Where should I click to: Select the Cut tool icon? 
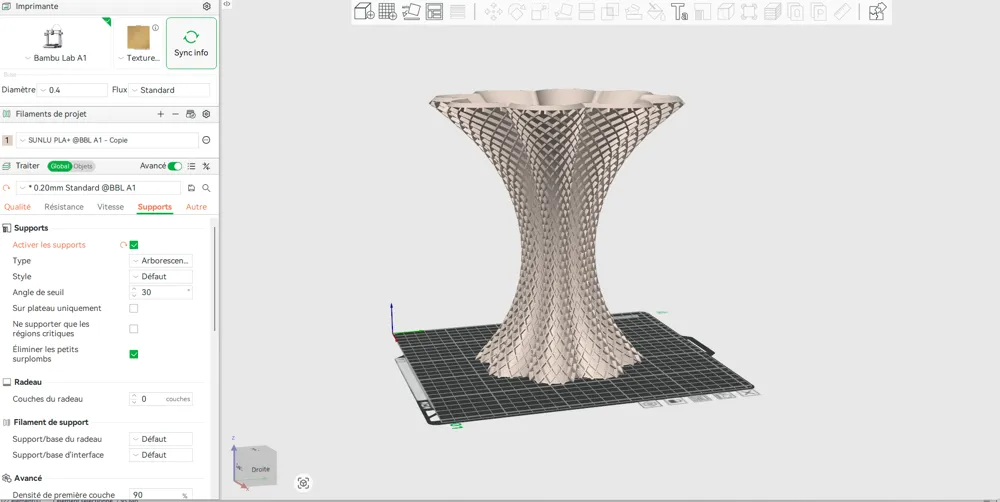(586, 11)
